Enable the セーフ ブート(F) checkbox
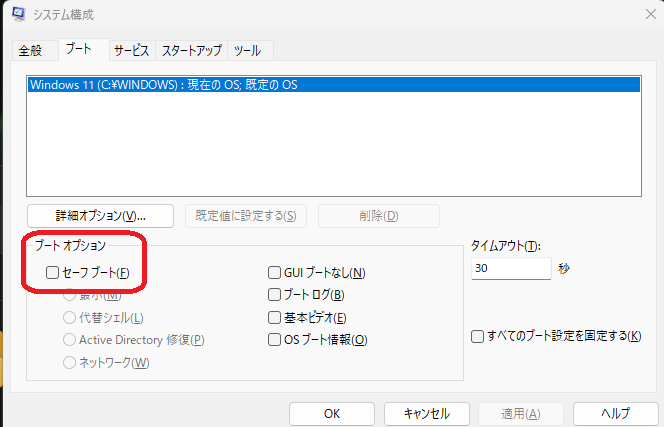The image size is (664, 427). pyautogui.click(x=53, y=272)
